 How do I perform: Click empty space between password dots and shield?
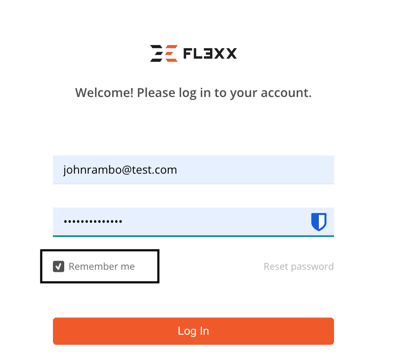pyautogui.click(x=217, y=222)
